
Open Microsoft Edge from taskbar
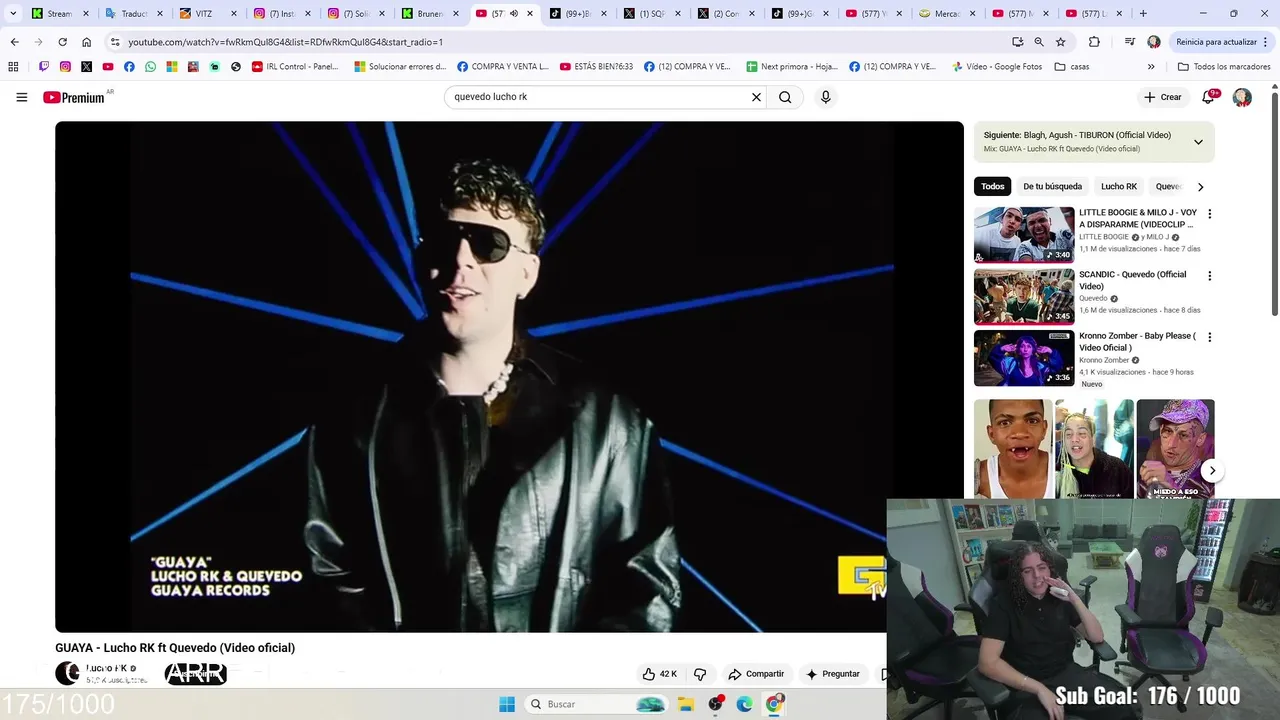coord(745,704)
